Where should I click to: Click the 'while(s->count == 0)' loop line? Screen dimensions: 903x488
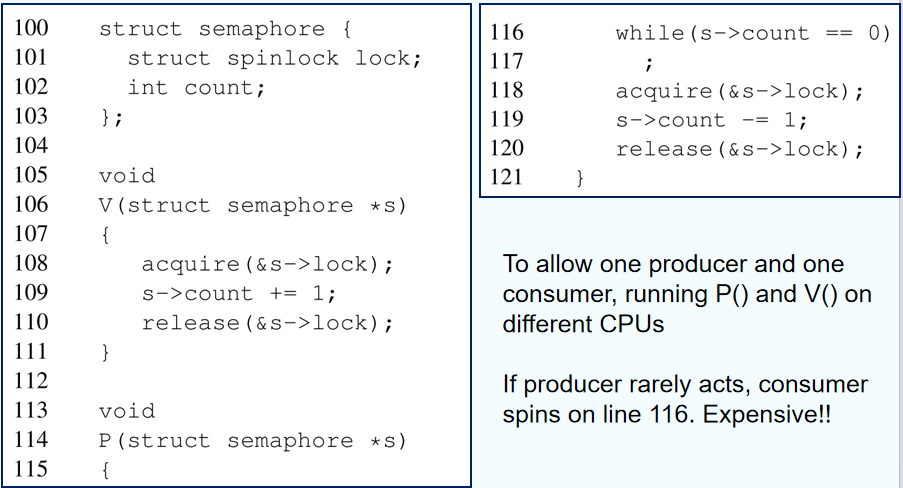(x=753, y=33)
